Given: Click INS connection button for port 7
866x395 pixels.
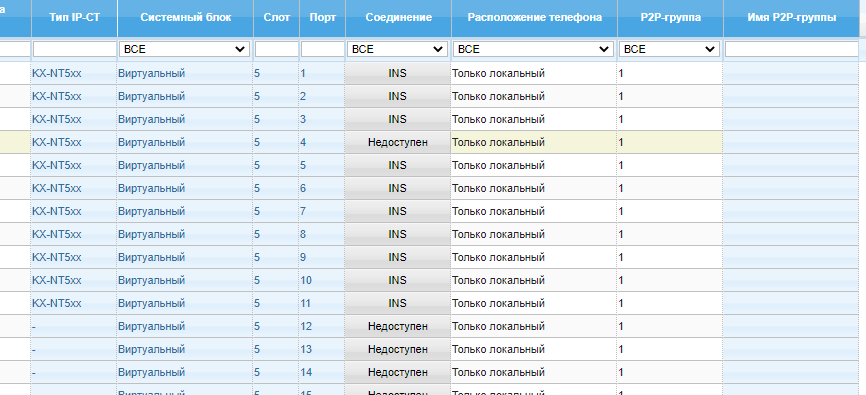Looking at the screenshot, I should (398, 212).
